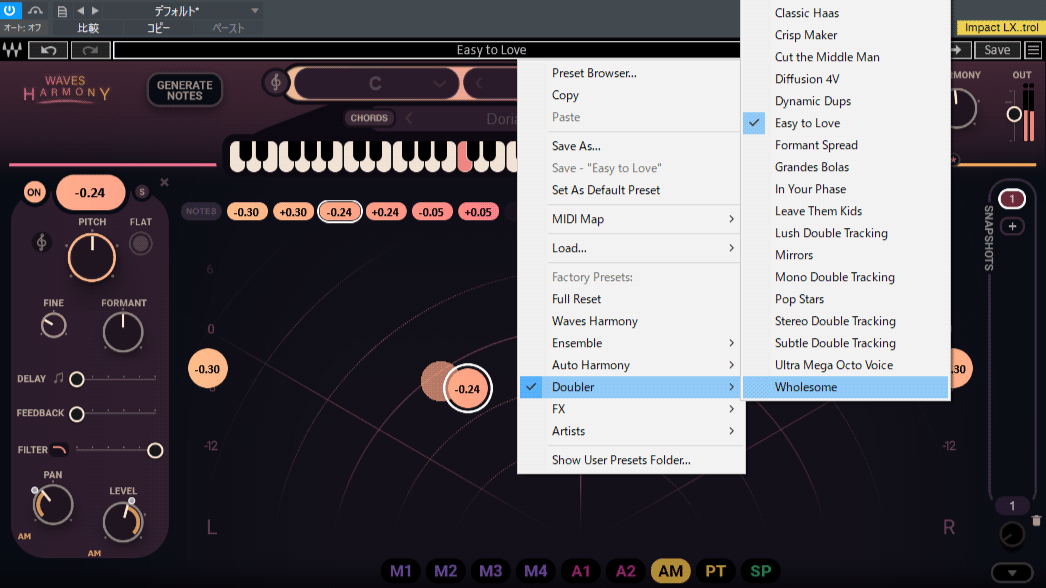Viewport: 1046px width, 588px height.
Task: Click the GENERATE NOTES button
Action: (185, 90)
